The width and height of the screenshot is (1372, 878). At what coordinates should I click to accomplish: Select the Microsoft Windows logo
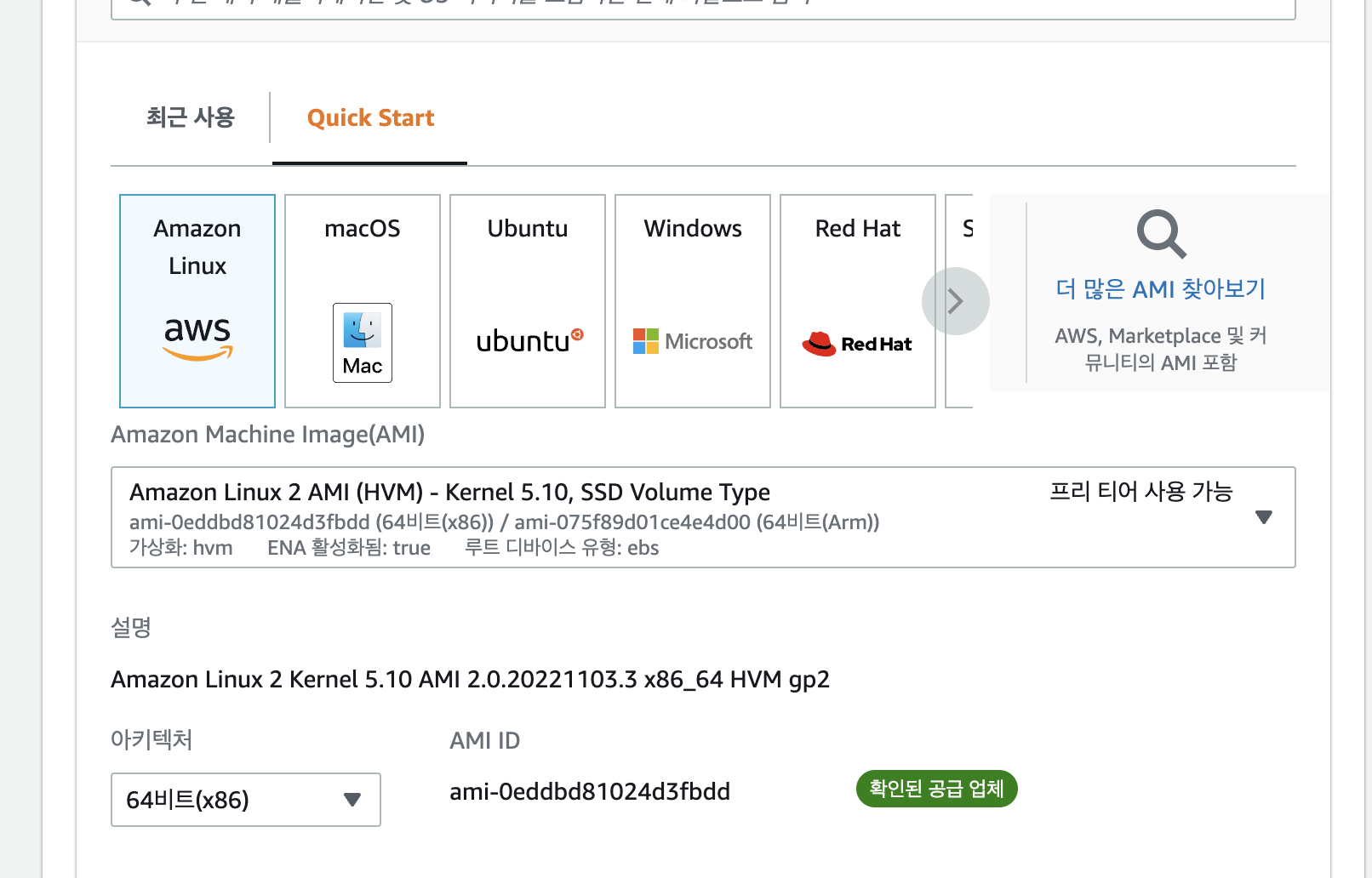(x=693, y=341)
